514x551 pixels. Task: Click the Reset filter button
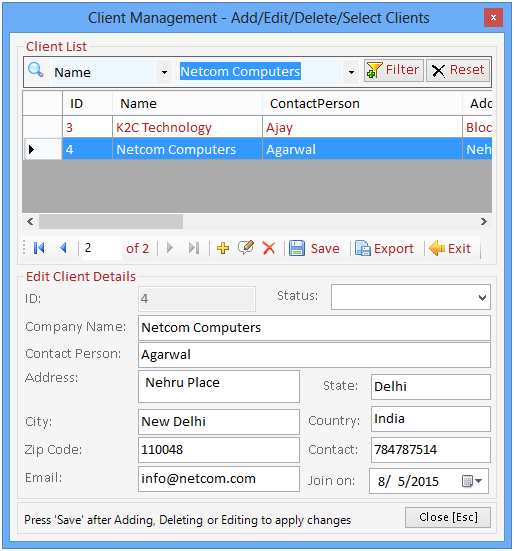click(x=458, y=70)
